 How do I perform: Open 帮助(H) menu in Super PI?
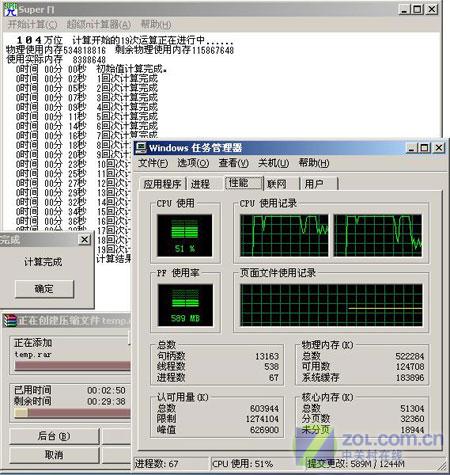[x=156, y=24]
